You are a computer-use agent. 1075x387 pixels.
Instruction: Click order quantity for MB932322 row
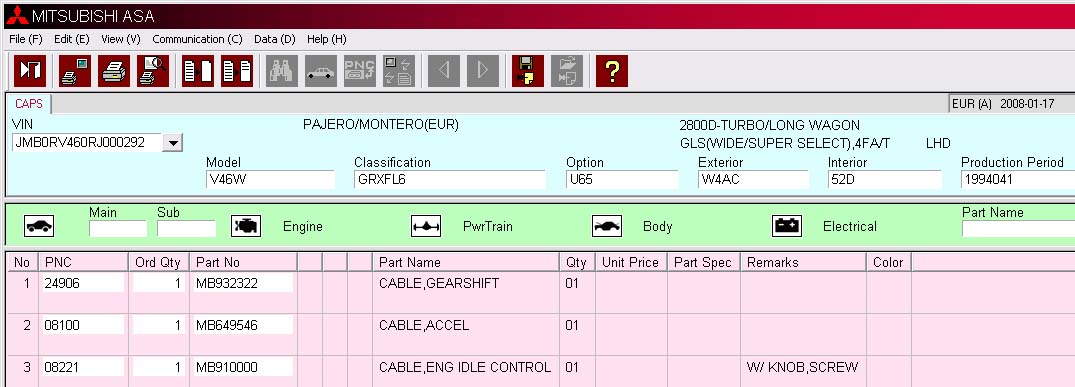159,283
